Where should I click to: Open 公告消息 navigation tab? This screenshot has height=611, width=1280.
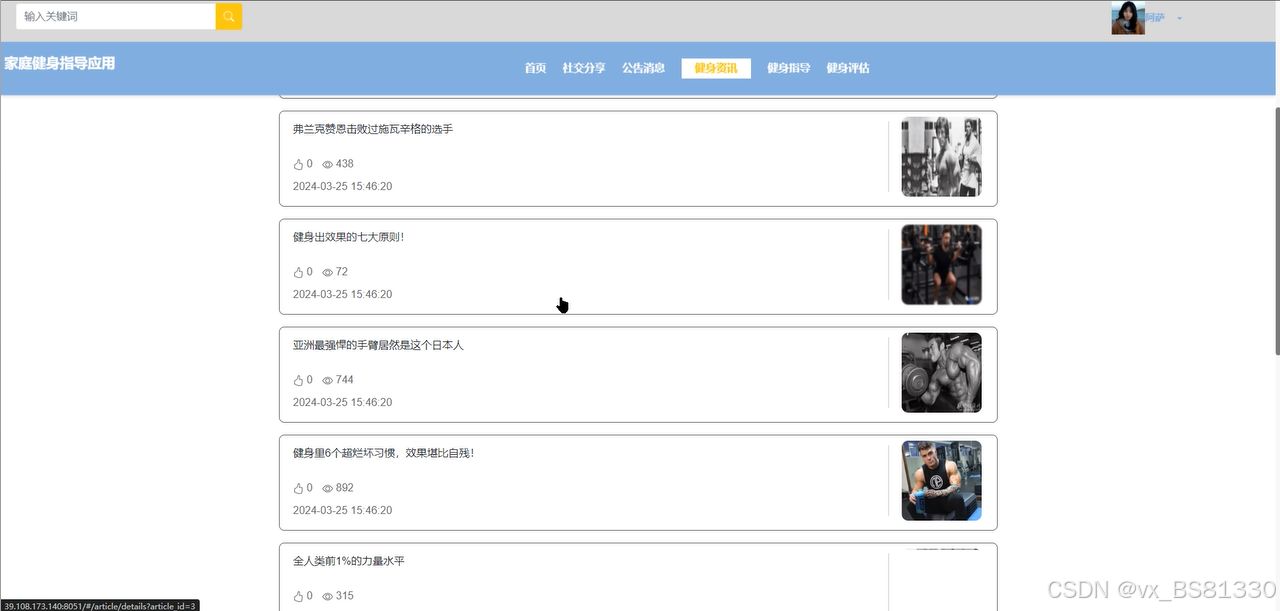pos(643,68)
